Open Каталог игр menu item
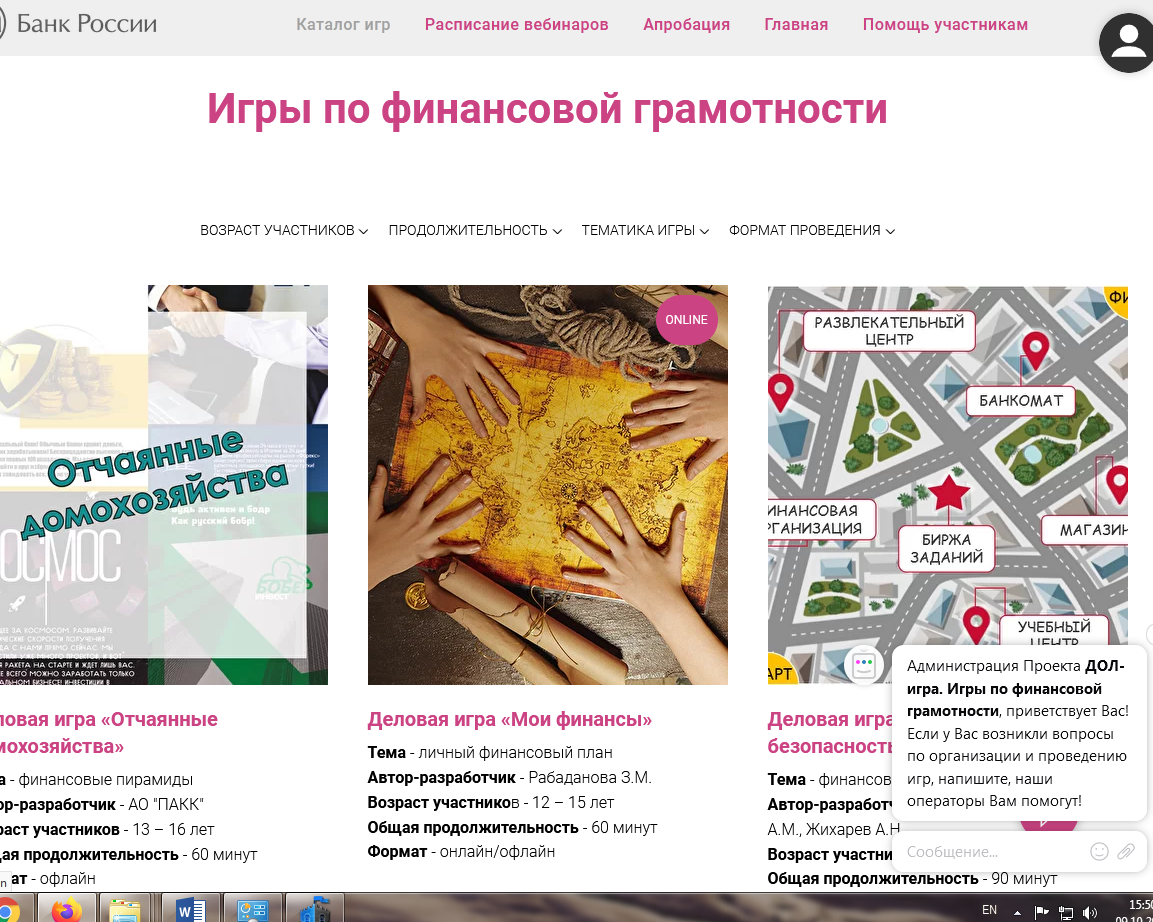 pyautogui.click(x=343, y=24)
